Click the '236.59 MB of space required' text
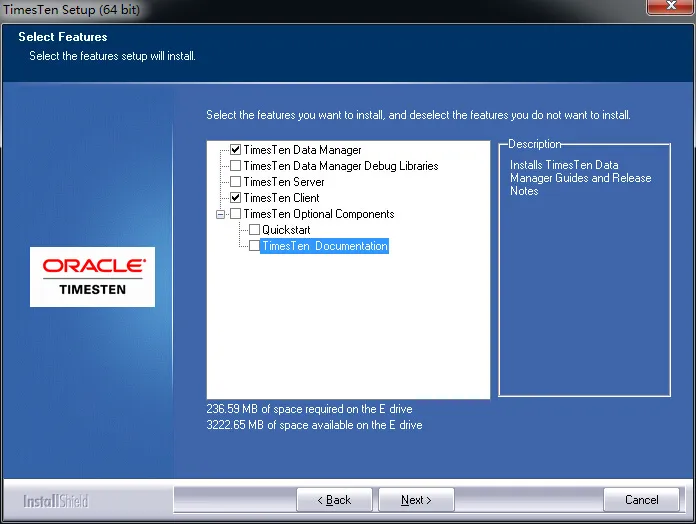This screenshot has width=696, height=524. tap(309, 409)
